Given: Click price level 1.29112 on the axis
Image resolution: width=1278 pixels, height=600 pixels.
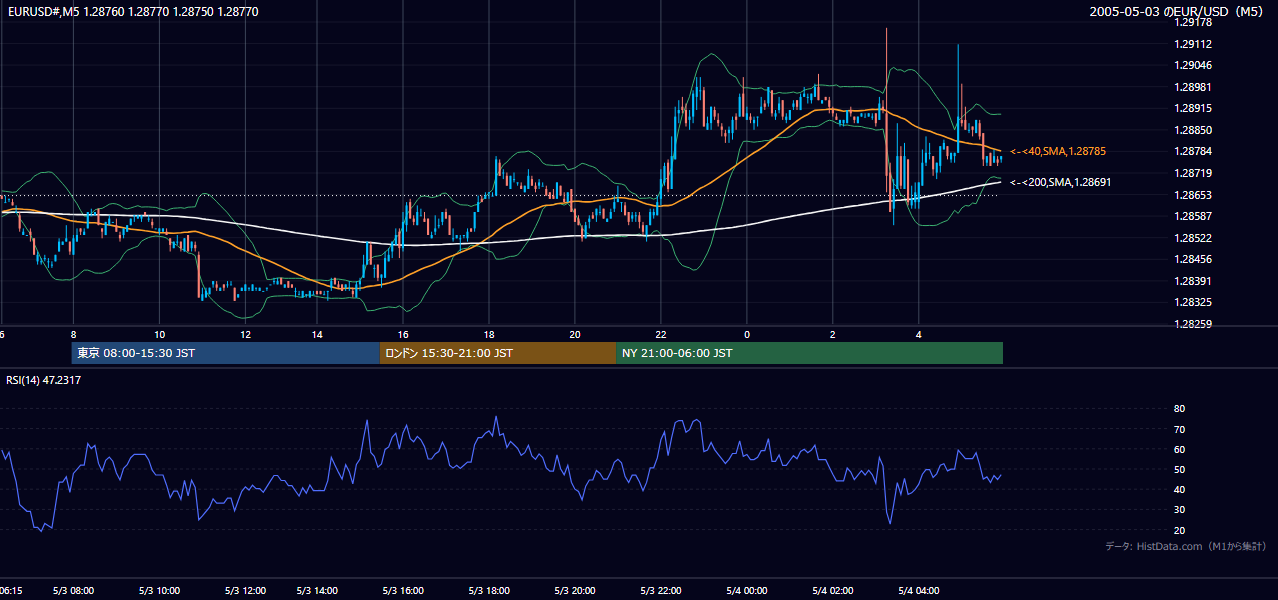Looking at the screenshot, I should coord(1192,44).
